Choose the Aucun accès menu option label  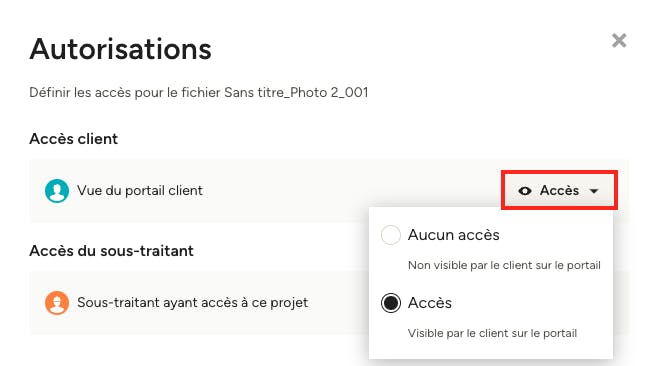(454, 235)
